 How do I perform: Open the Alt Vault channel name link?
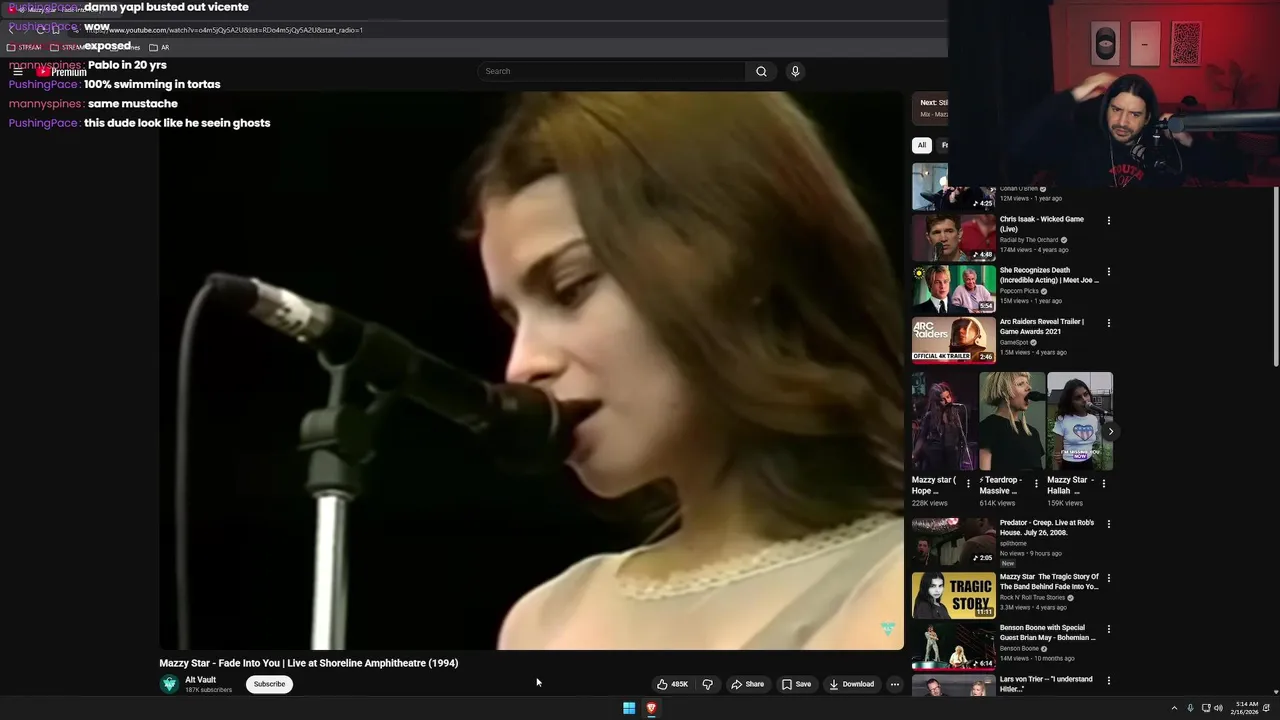pyautogui.click(x=200, y=680)
